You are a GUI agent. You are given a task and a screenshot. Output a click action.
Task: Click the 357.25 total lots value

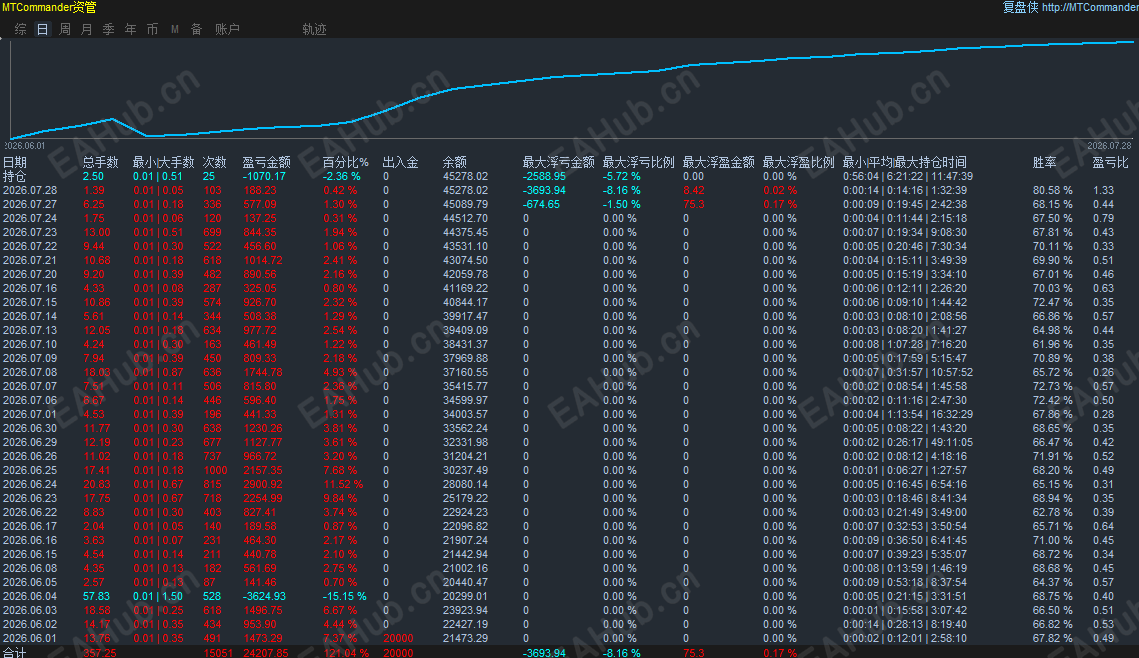point(100,653)
